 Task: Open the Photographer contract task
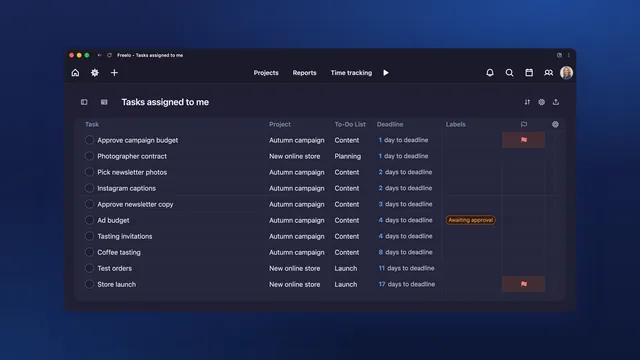coord(132,156)
